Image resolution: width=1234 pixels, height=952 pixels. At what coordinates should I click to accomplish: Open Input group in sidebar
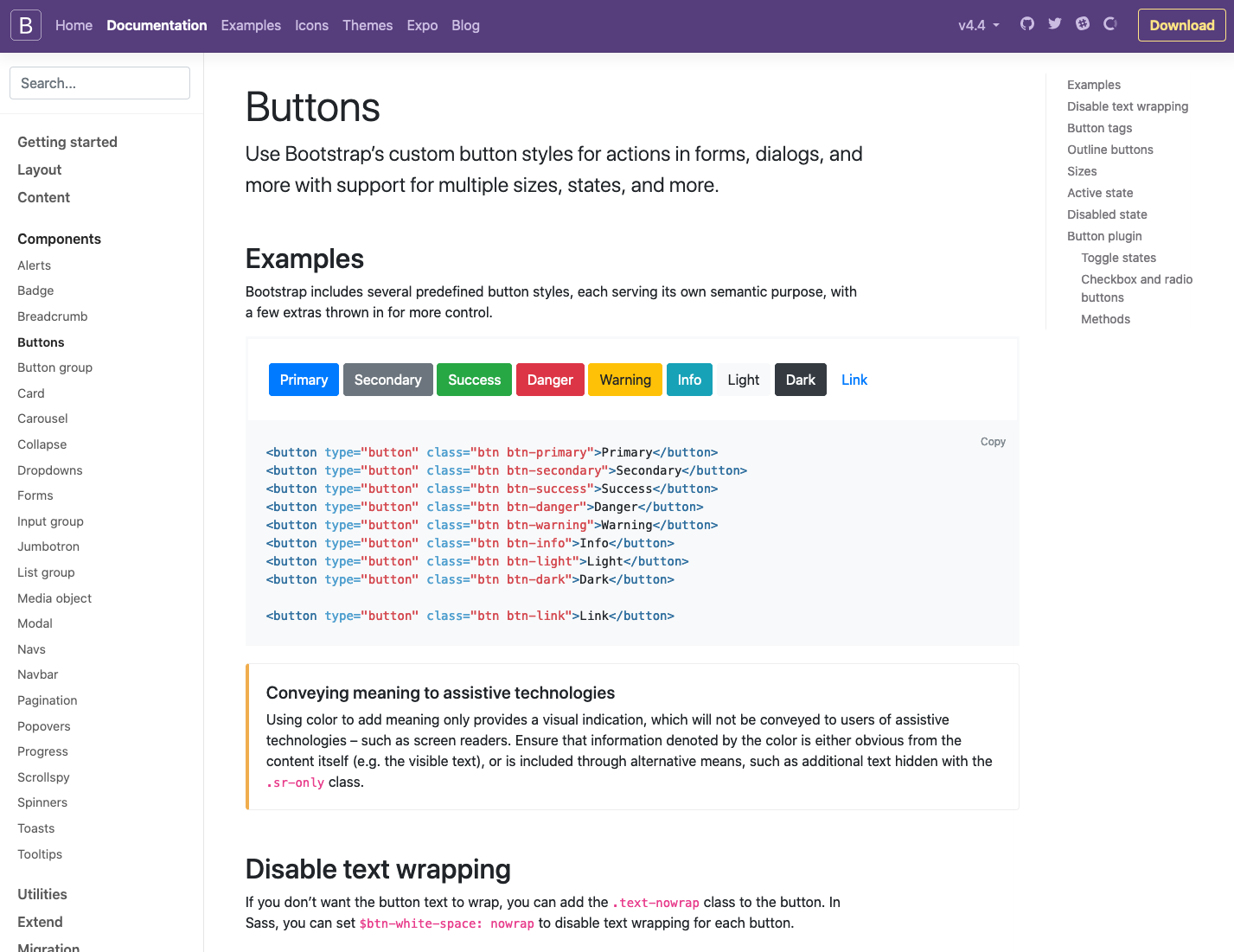[x=51, y=521]
